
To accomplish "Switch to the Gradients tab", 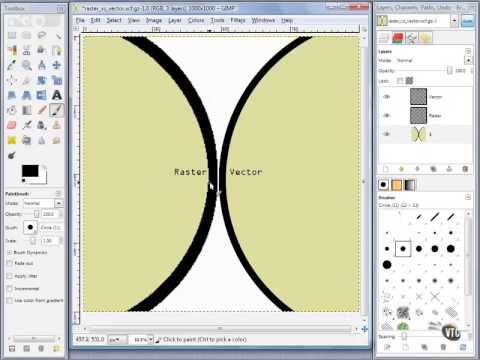I will [x=409, y=185].
